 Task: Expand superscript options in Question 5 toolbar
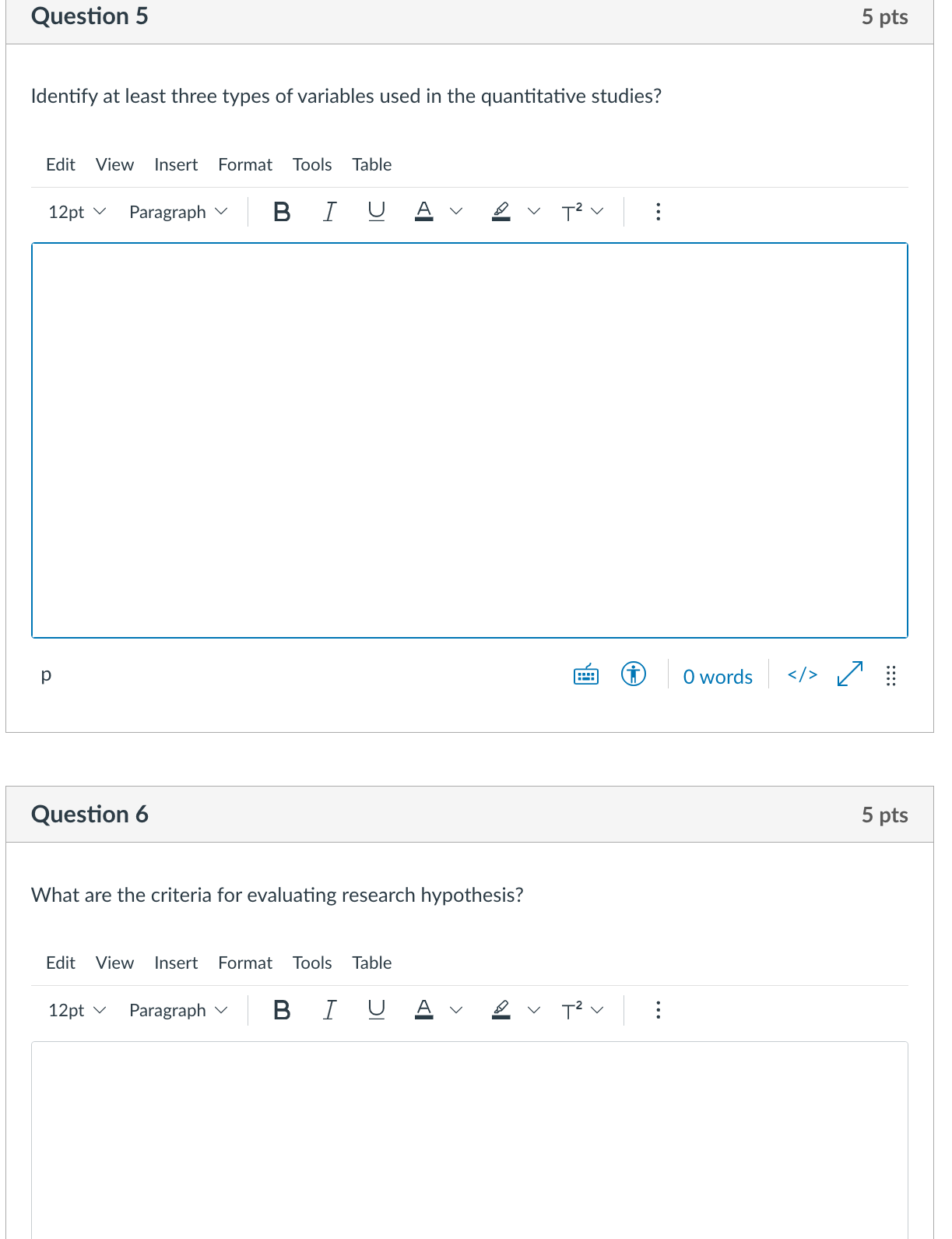598,212
